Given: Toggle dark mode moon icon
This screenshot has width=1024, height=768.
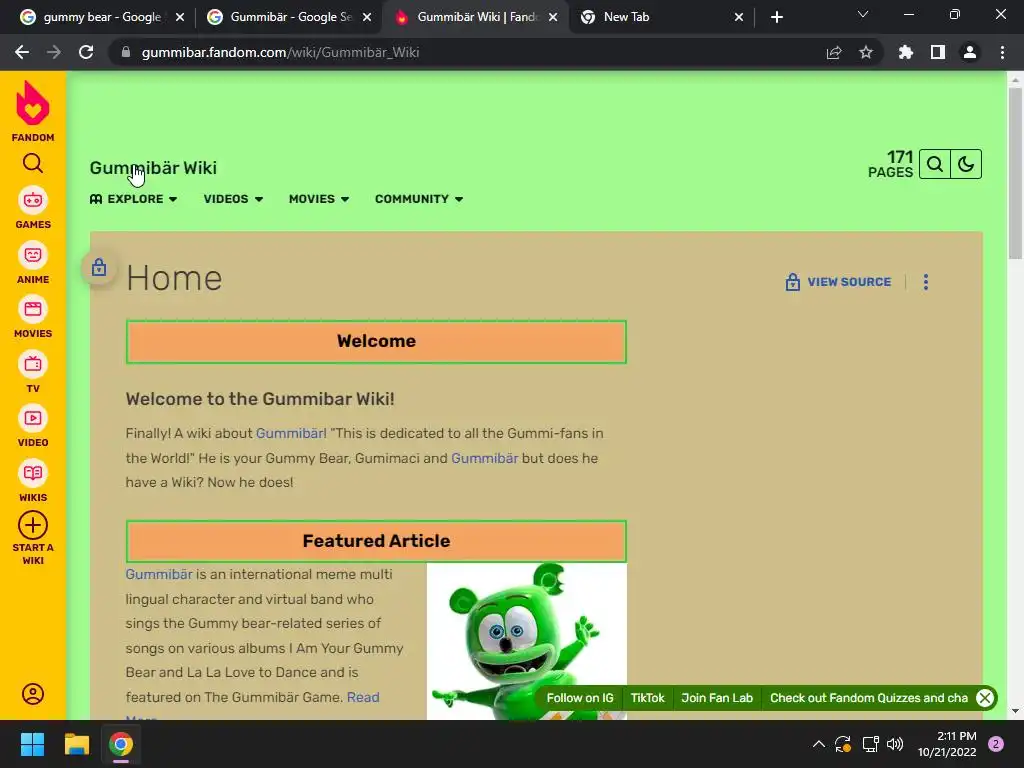Looking at the screenshot, I should (x=966, y=164).
